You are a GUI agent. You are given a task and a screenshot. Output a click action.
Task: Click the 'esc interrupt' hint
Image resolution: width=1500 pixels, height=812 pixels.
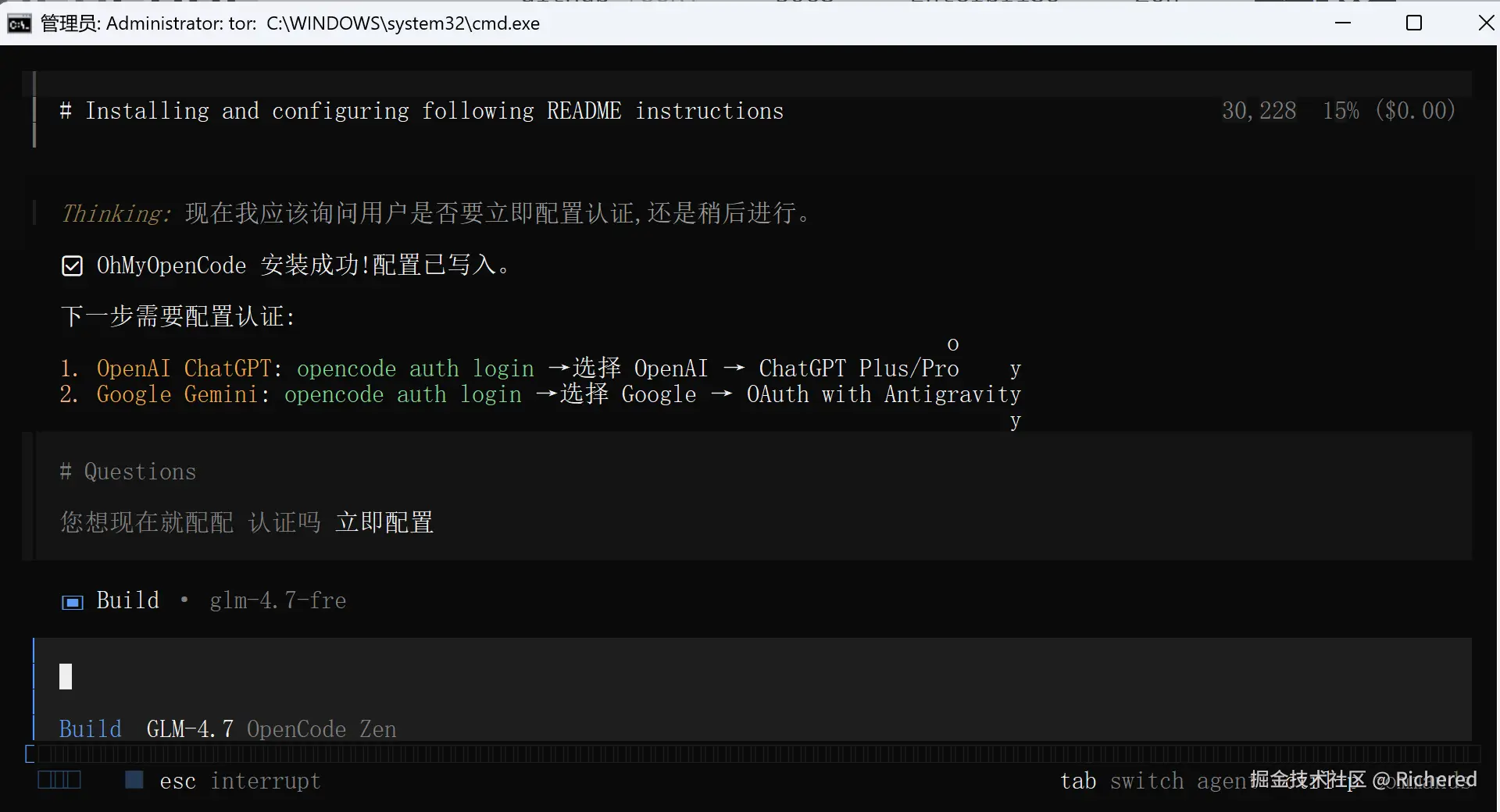[x=241, y=781]
